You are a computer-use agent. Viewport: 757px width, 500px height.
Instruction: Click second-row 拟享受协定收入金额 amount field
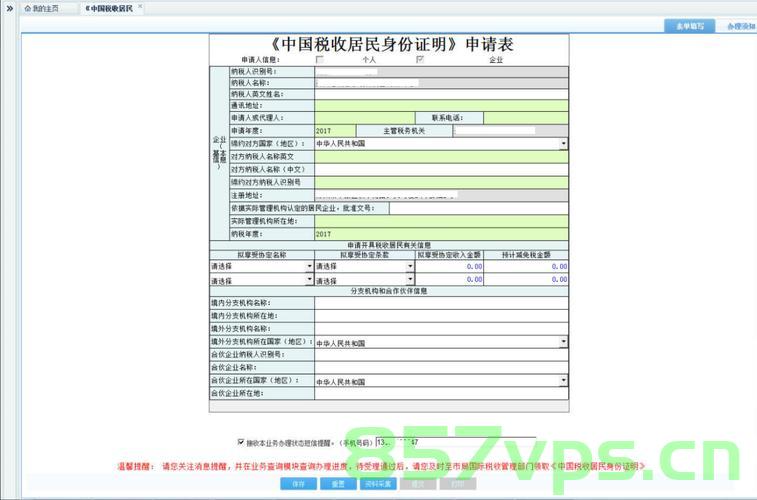tap(449, 279)
